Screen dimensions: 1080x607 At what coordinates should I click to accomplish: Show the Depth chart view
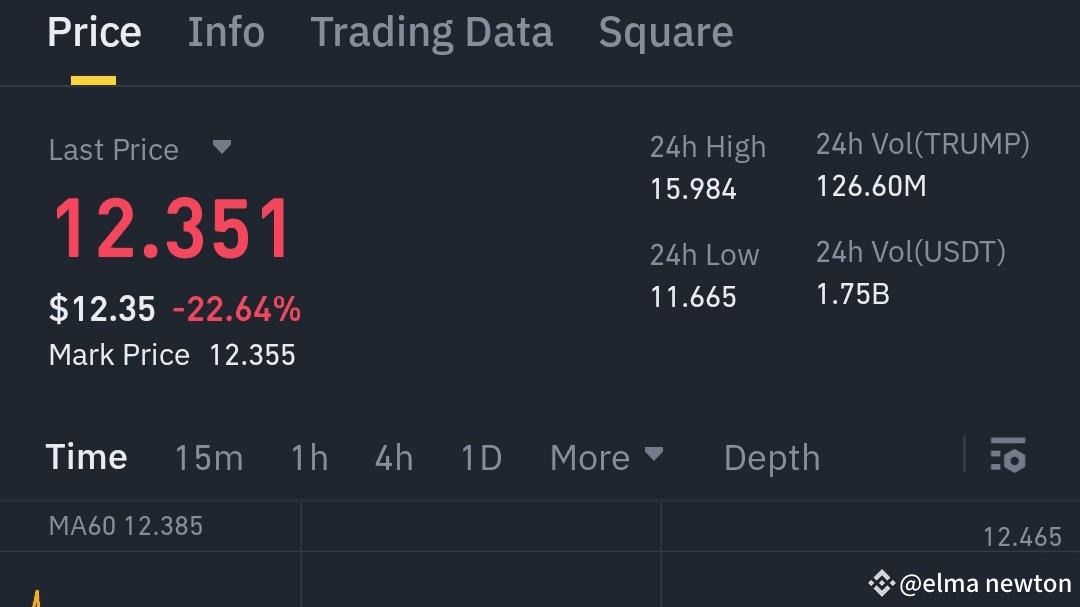coord(771,458)
